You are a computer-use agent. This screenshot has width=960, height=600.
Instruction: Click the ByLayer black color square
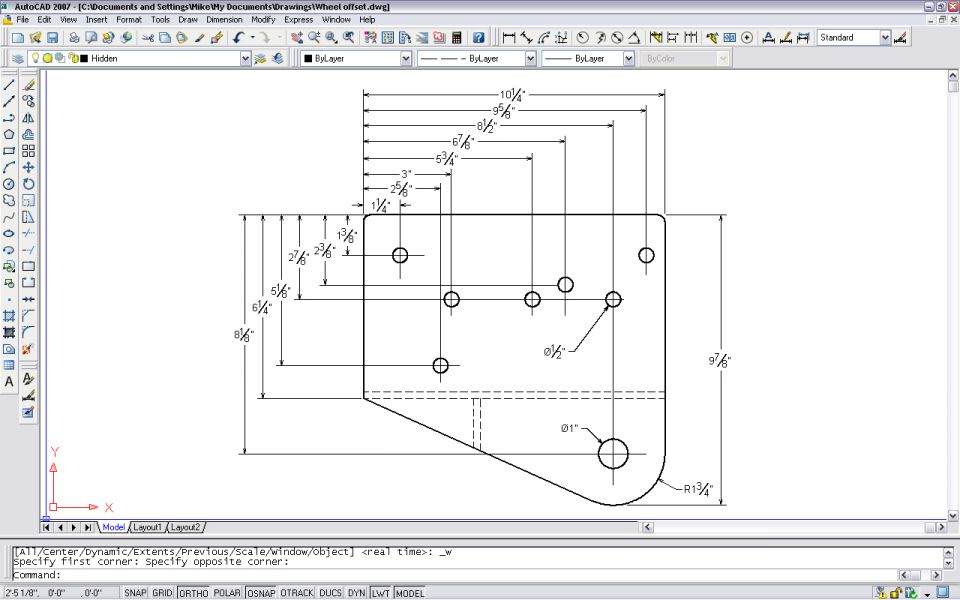tap(309, 59)
